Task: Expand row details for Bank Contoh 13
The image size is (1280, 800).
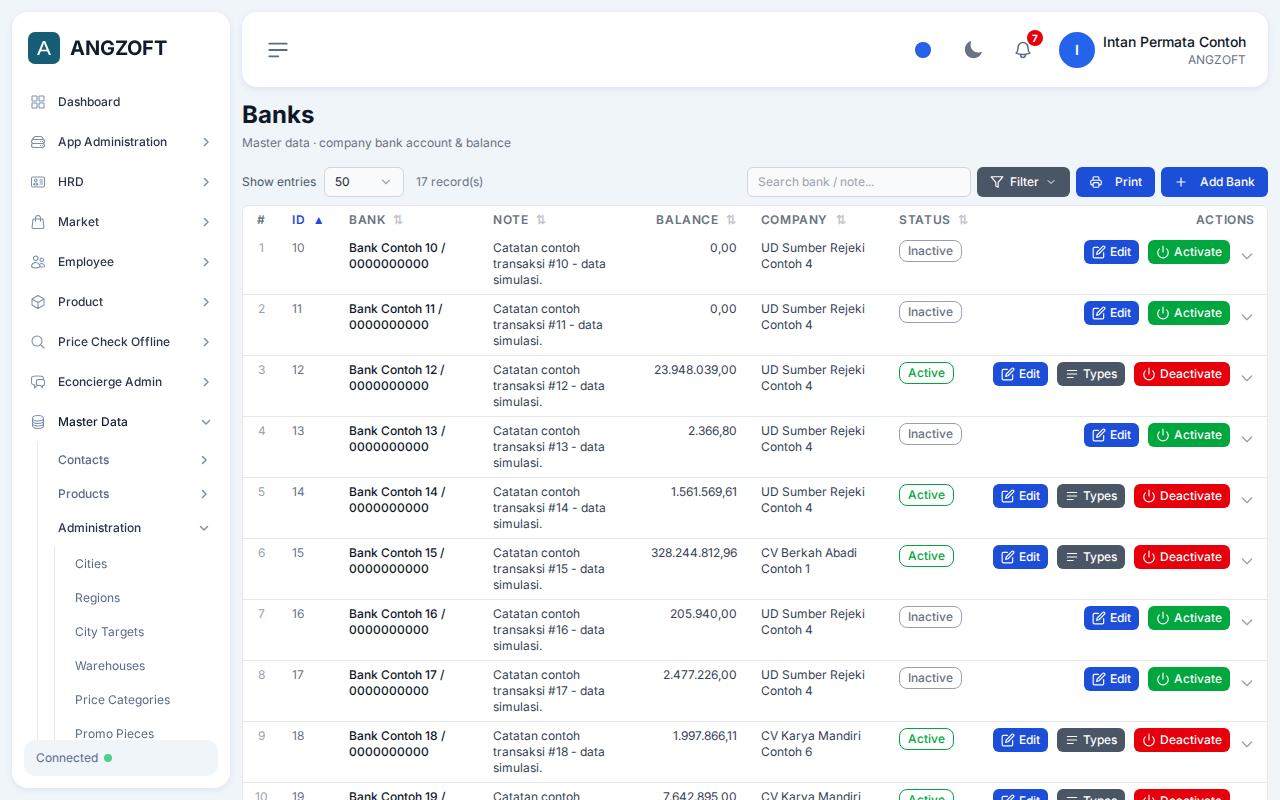Action: [1247, 439]
